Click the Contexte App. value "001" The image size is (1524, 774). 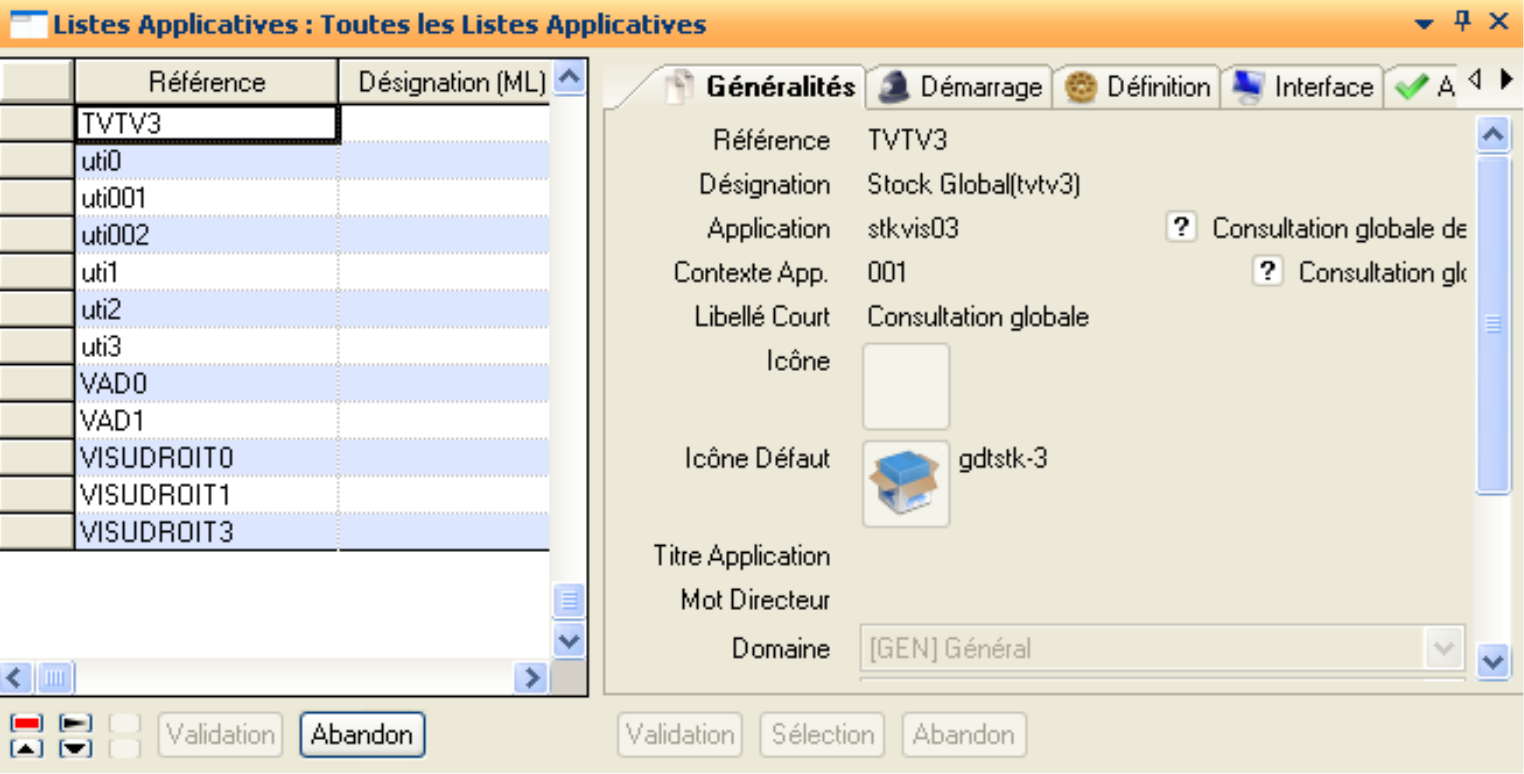click(x=887, y=273)
